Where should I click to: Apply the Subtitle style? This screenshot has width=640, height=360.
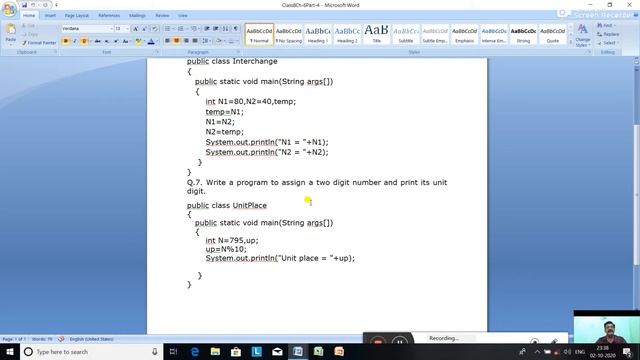(x=406, y=34)
